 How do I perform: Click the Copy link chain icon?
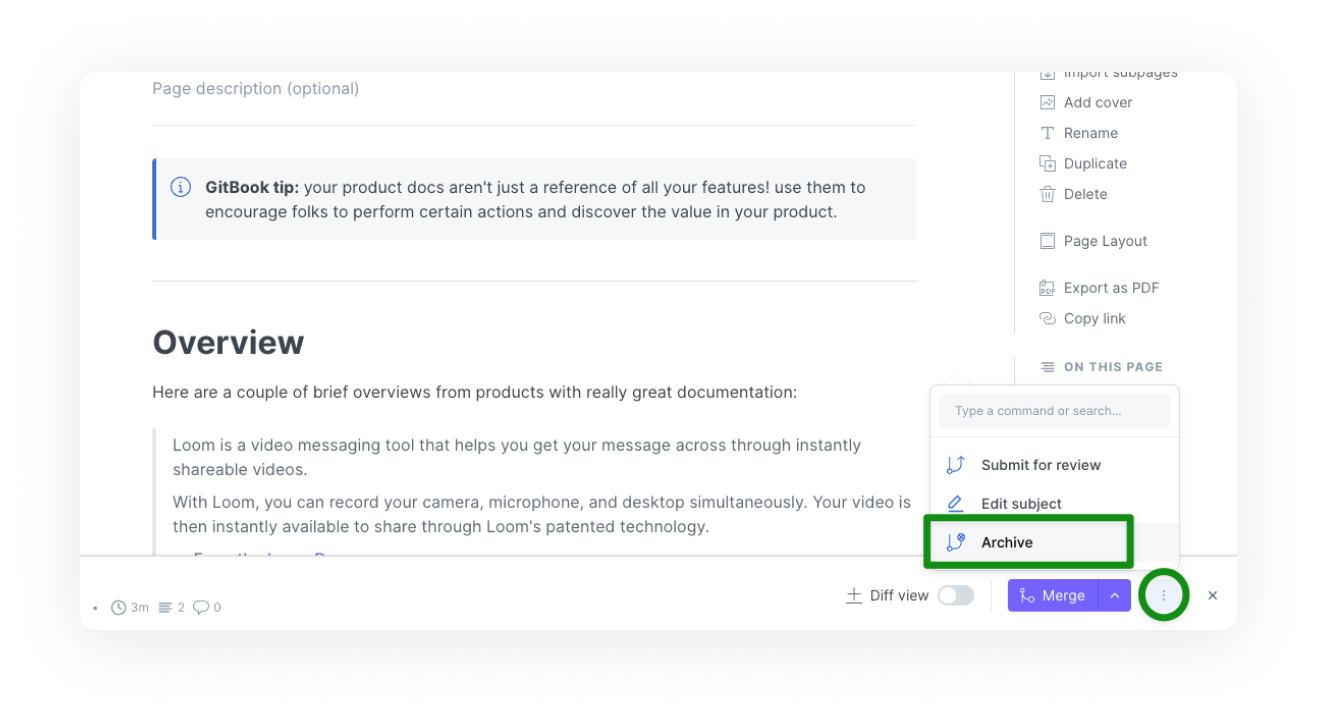click(1047, 318)
